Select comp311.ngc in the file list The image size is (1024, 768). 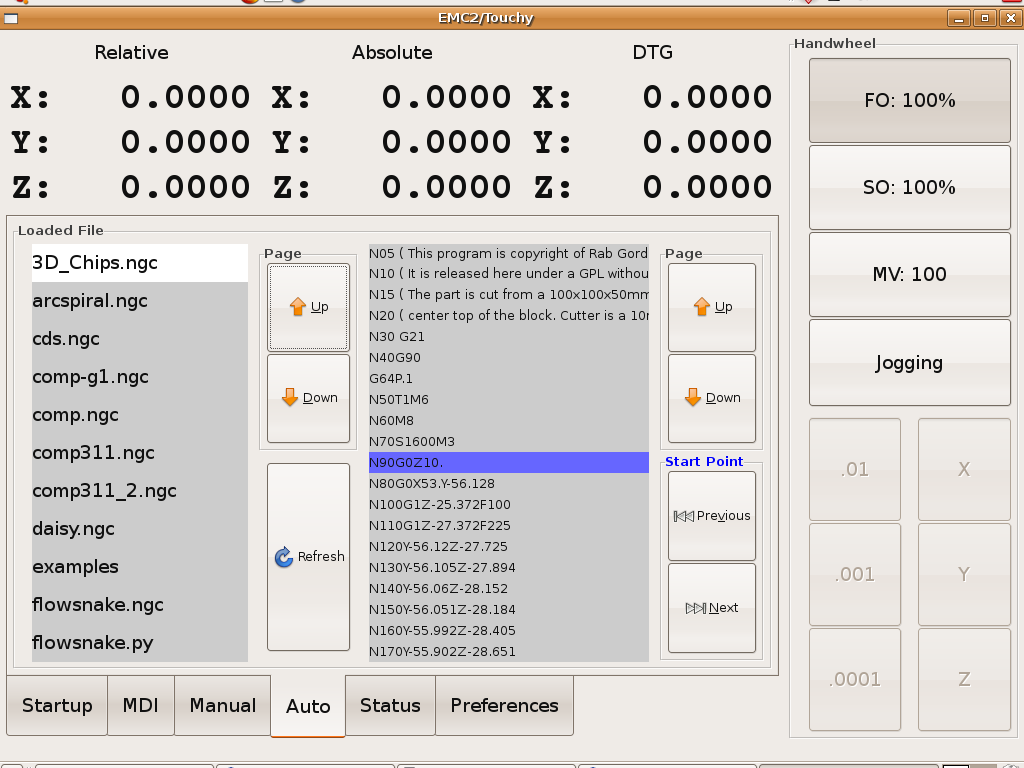[x=140, y=453]
